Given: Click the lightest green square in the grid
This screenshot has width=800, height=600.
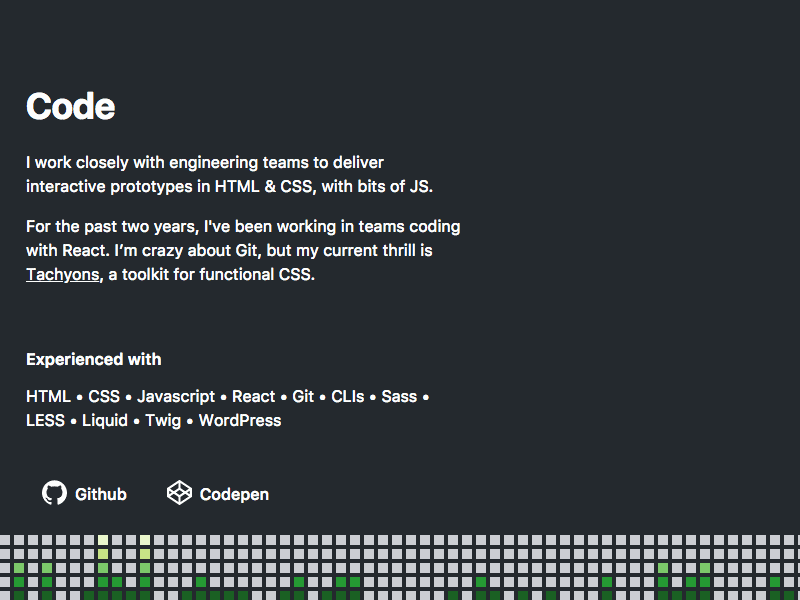Looking at the screenshot, I should point(101,541).
